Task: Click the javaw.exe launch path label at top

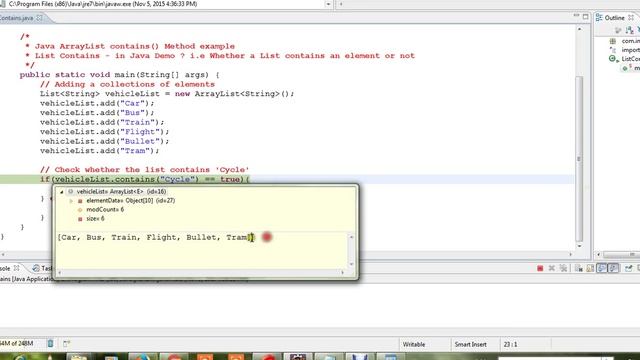Action: 103,4
